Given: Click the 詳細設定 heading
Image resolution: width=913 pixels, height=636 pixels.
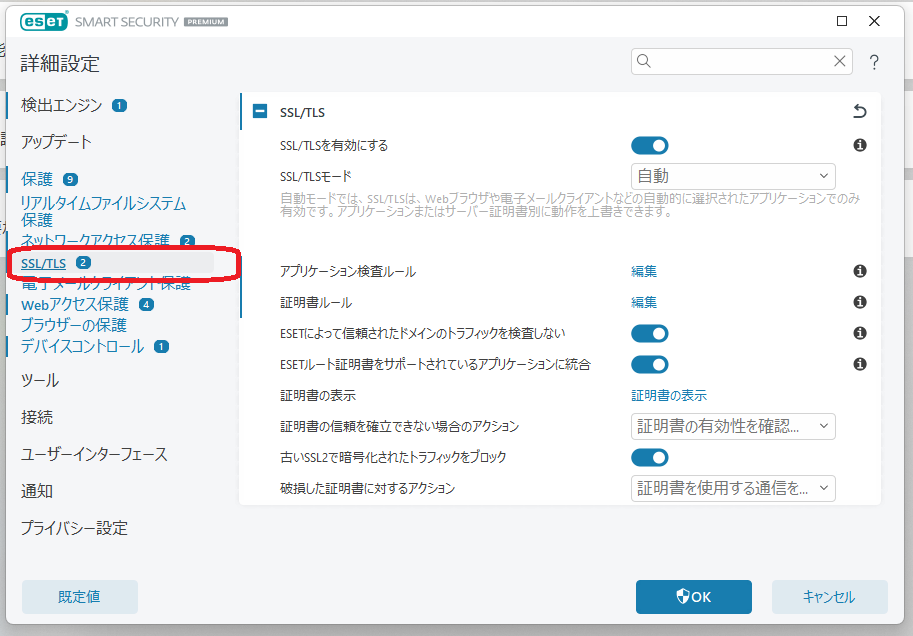Looking at the screenshot, I should (60, 63).
